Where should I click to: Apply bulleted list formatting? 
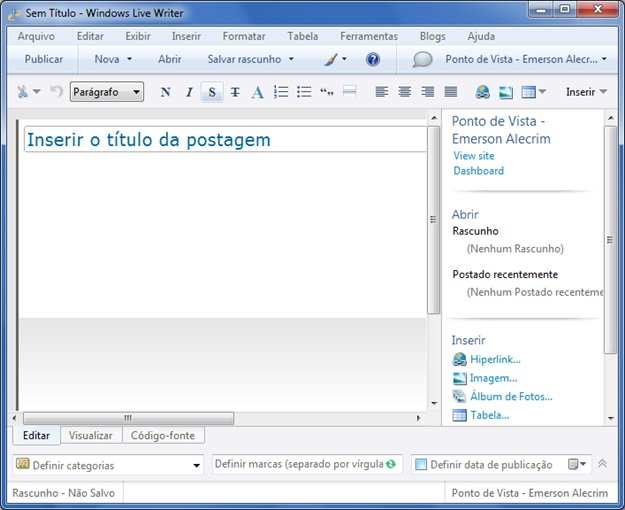pos(304,92)
